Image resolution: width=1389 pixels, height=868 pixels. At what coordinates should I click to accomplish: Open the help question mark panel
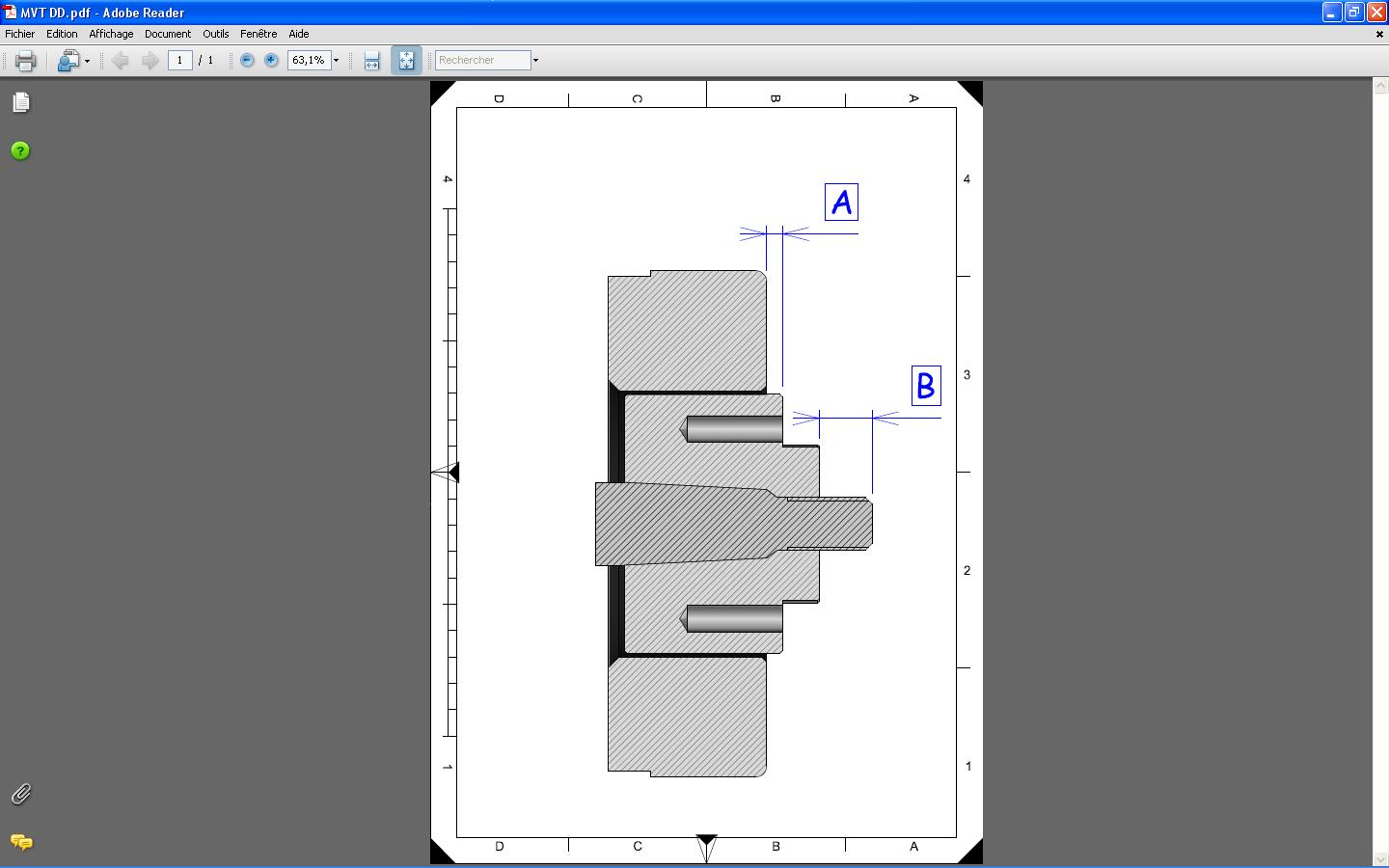(20, 150)
